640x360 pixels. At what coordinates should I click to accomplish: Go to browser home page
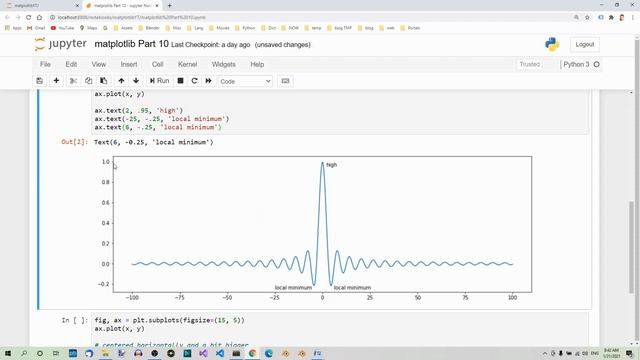tap(39, 18)
